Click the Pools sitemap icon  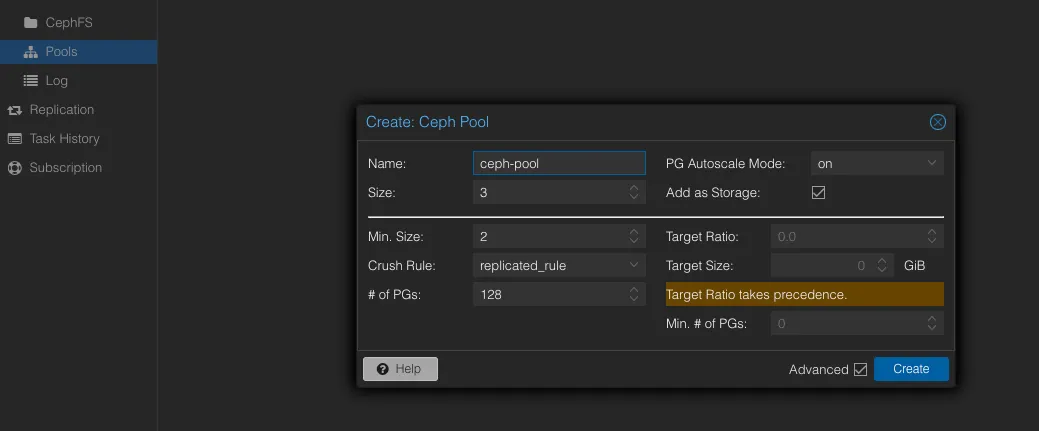[x=30, y=52]
